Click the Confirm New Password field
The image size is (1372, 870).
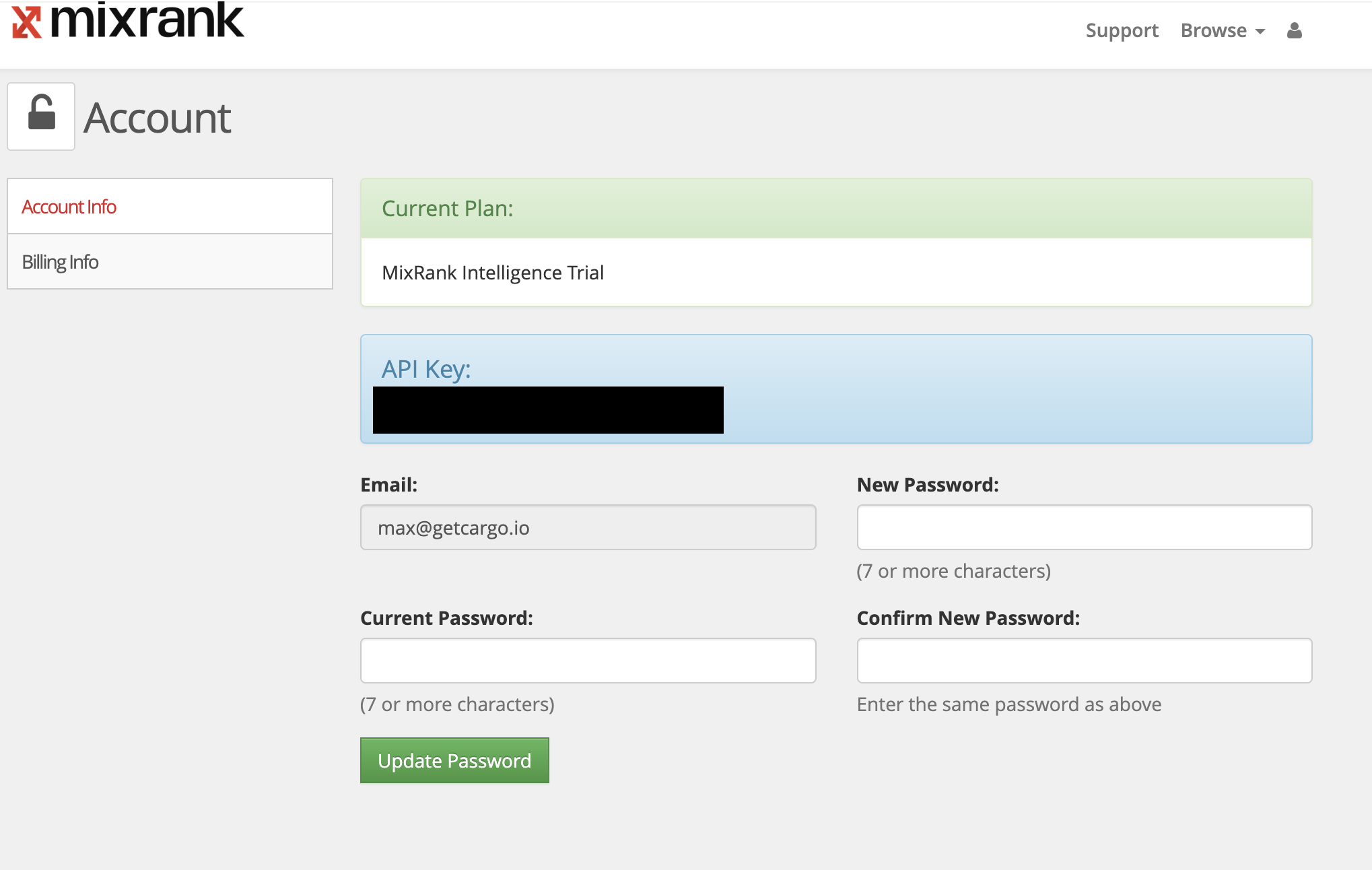(x=1085, y=659)
